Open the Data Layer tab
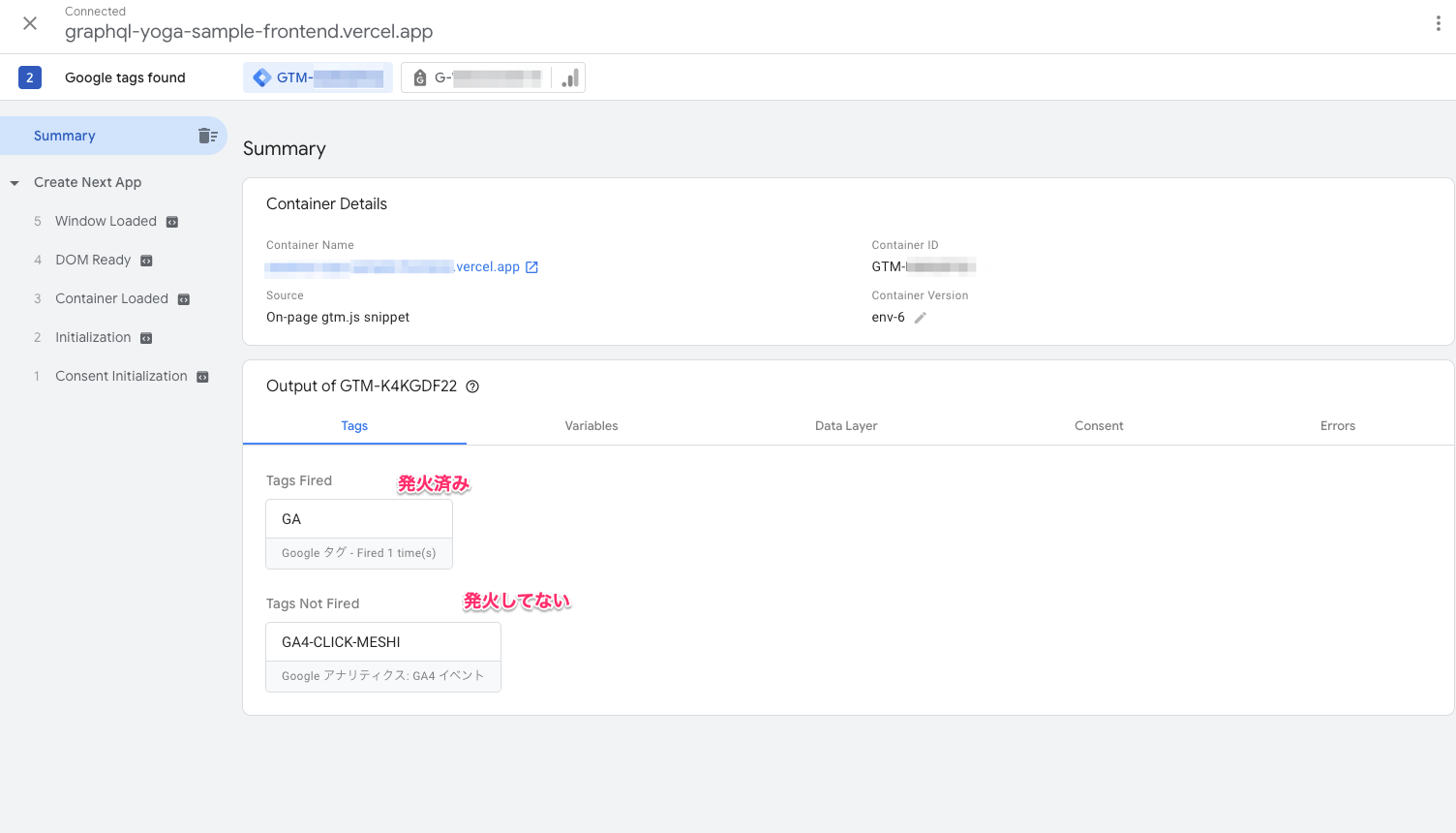This screenshot has height=833, width=1456. [x=845, y=426]
